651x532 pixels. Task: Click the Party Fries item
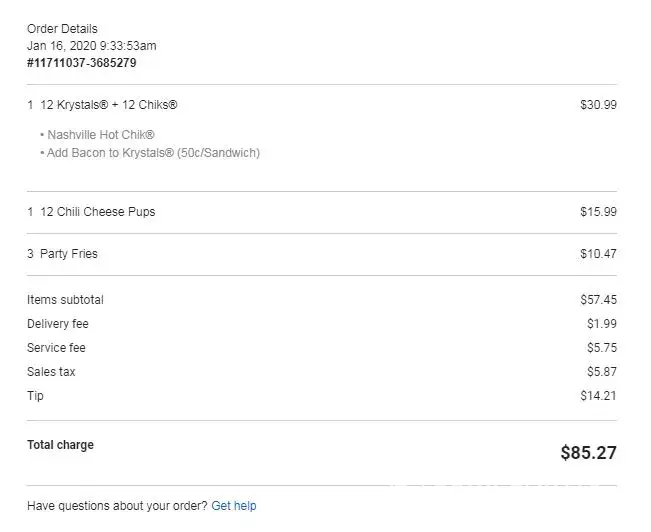68,254
